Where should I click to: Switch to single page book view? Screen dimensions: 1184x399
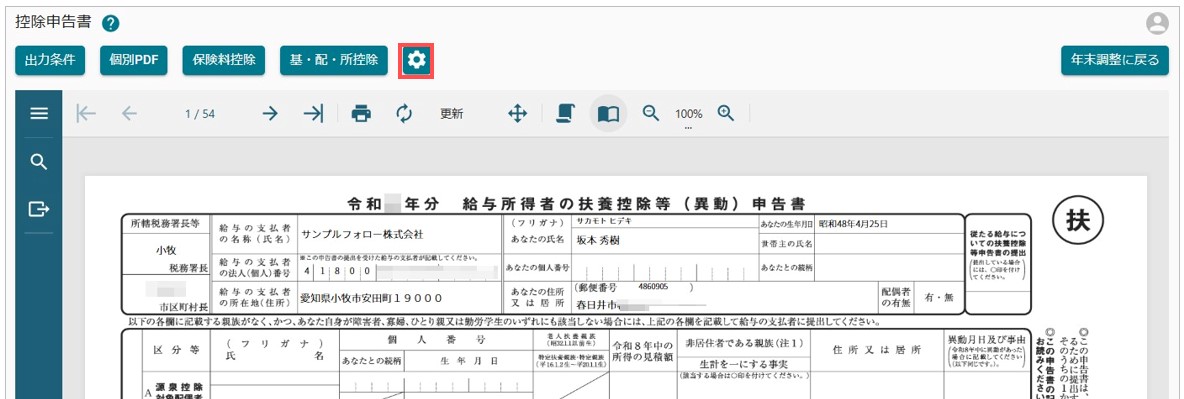(x=608, y=113)
